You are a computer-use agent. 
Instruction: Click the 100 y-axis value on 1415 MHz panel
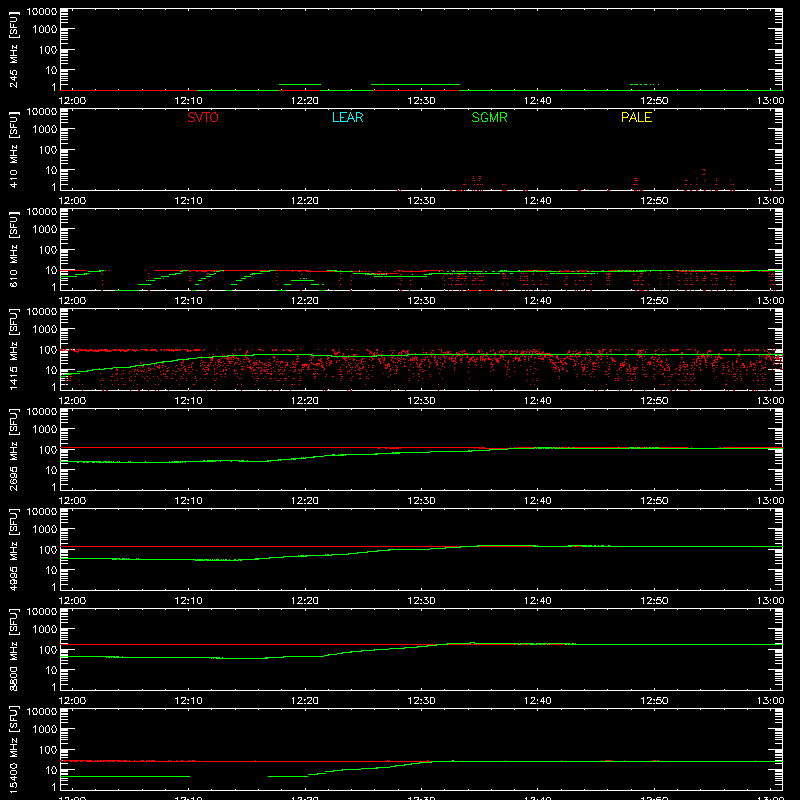[x=48, y=350]
